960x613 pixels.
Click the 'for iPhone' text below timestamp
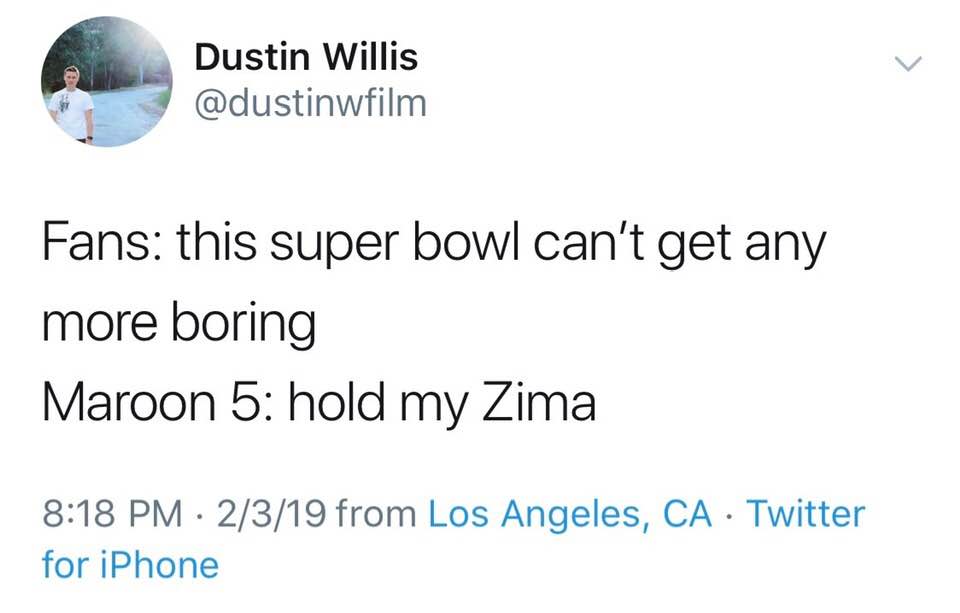click(x=130, y=565)
